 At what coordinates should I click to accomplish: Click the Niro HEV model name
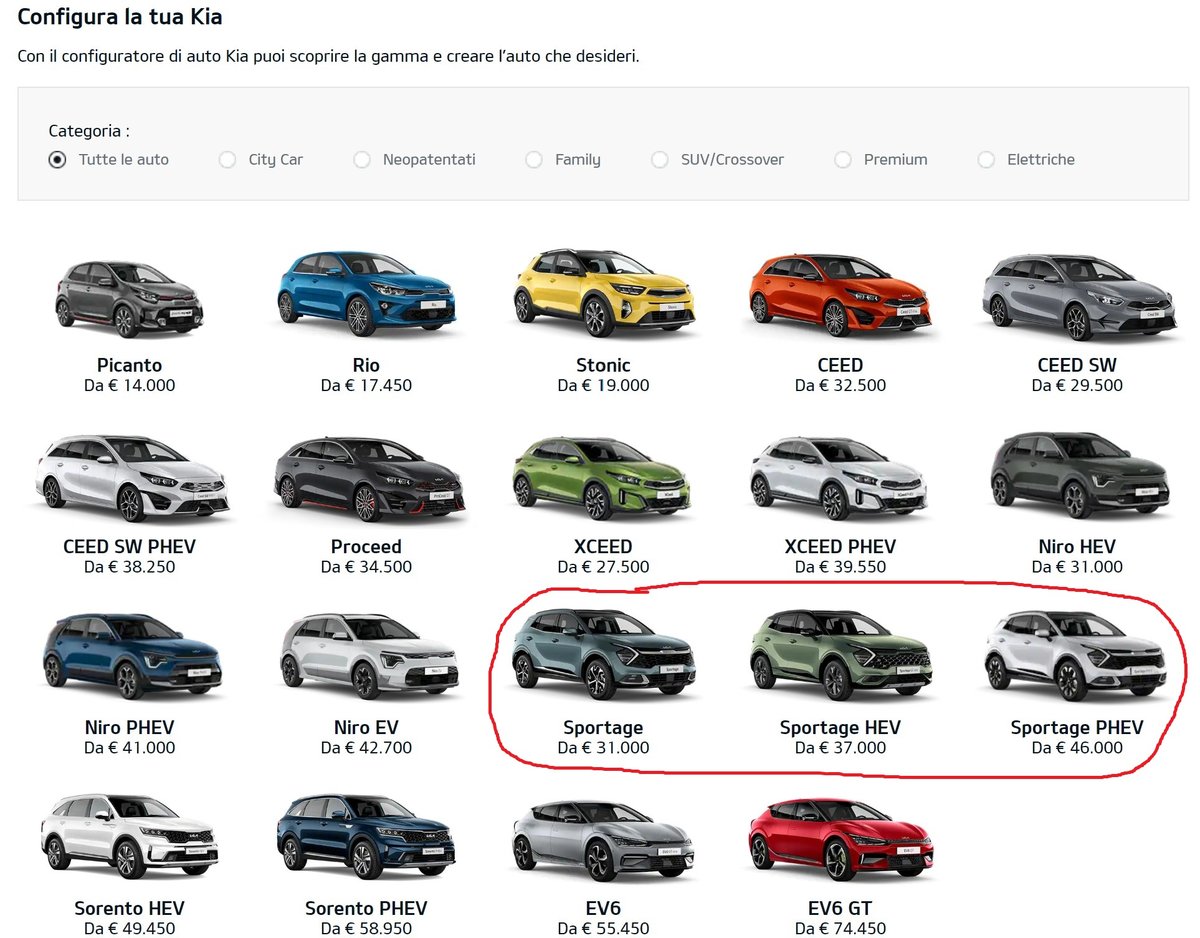click(1077, 547)
